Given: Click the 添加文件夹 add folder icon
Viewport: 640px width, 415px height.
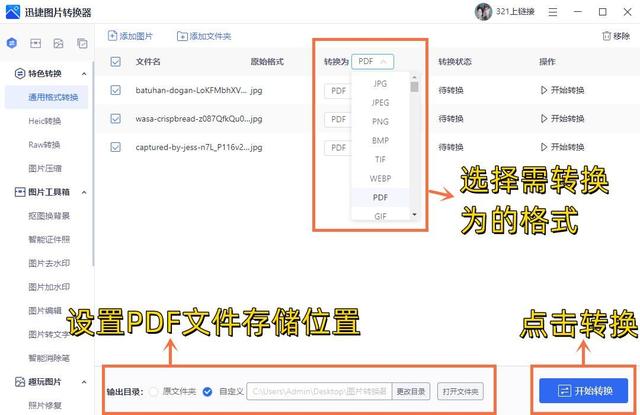Looking at the screenshot, I should [182, 36].
